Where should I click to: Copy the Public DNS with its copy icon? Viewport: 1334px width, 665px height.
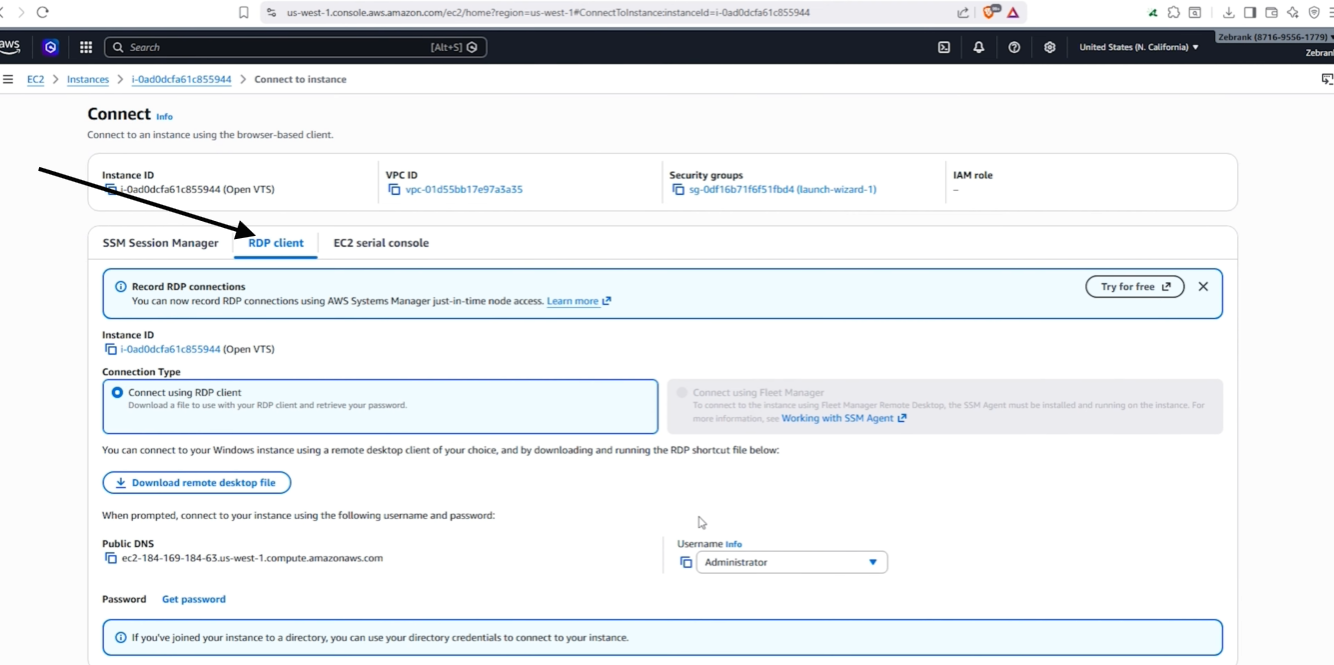coord(111,558)
